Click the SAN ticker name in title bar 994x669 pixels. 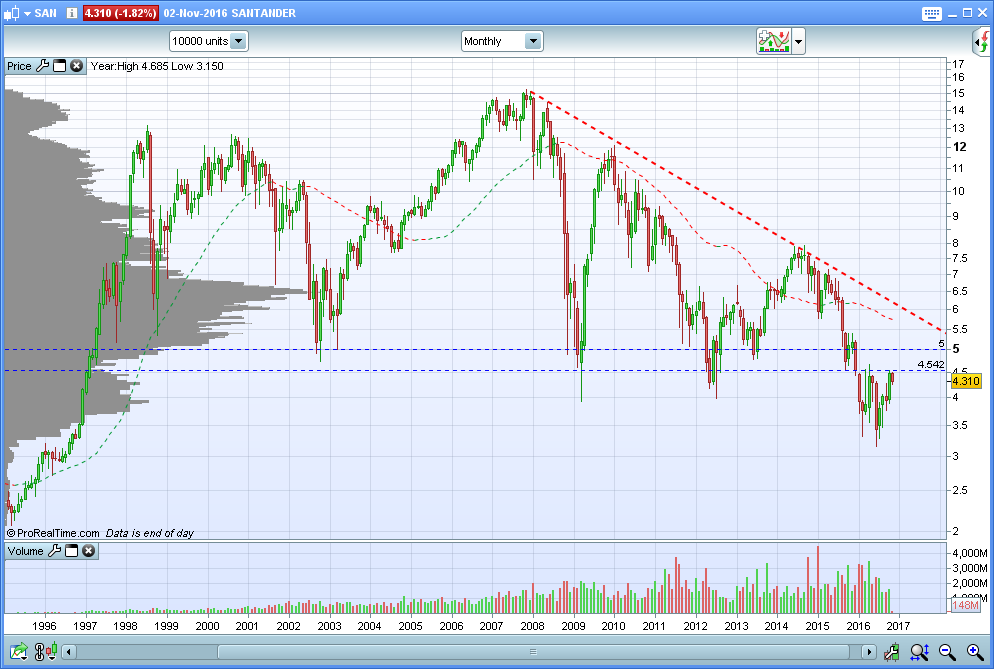(45, 13)
